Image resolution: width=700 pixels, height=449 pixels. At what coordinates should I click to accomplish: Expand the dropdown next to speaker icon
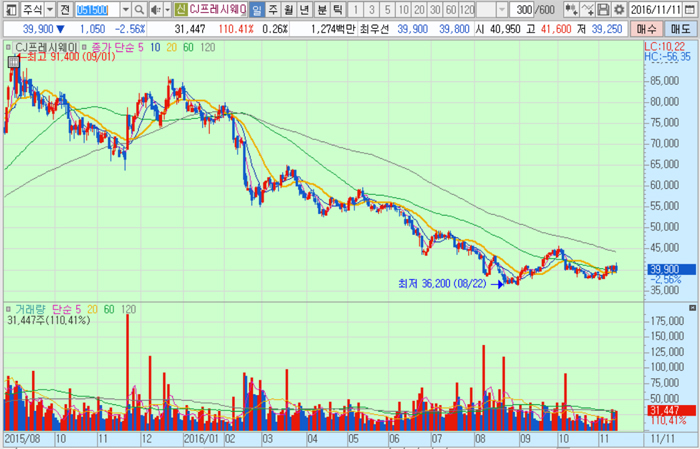tap(166, 9)
